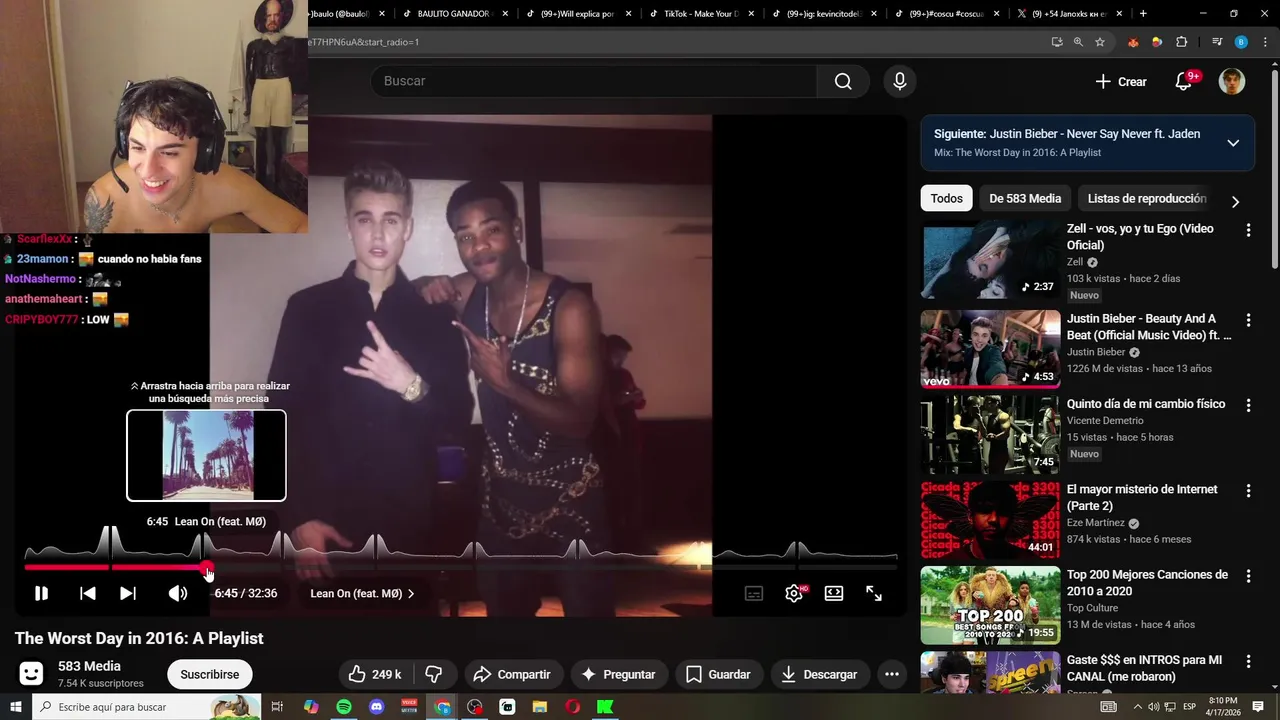
Task: Select the Listas de reproducción chip
Action: tap(1147, 198)
